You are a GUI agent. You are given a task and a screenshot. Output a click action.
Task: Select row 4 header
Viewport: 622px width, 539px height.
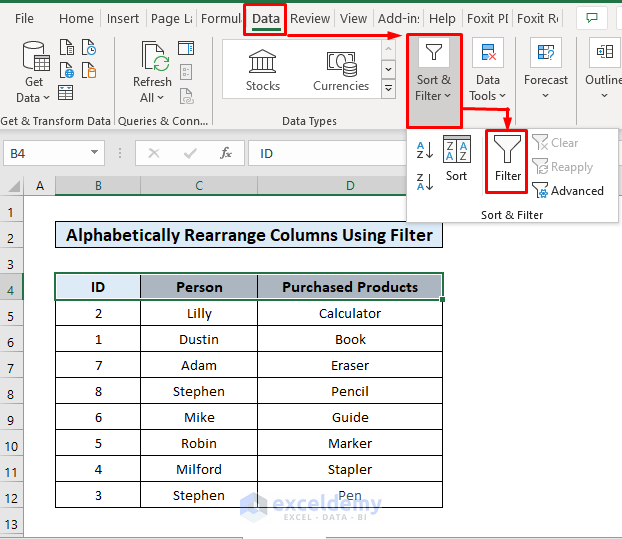click(11, 290)
